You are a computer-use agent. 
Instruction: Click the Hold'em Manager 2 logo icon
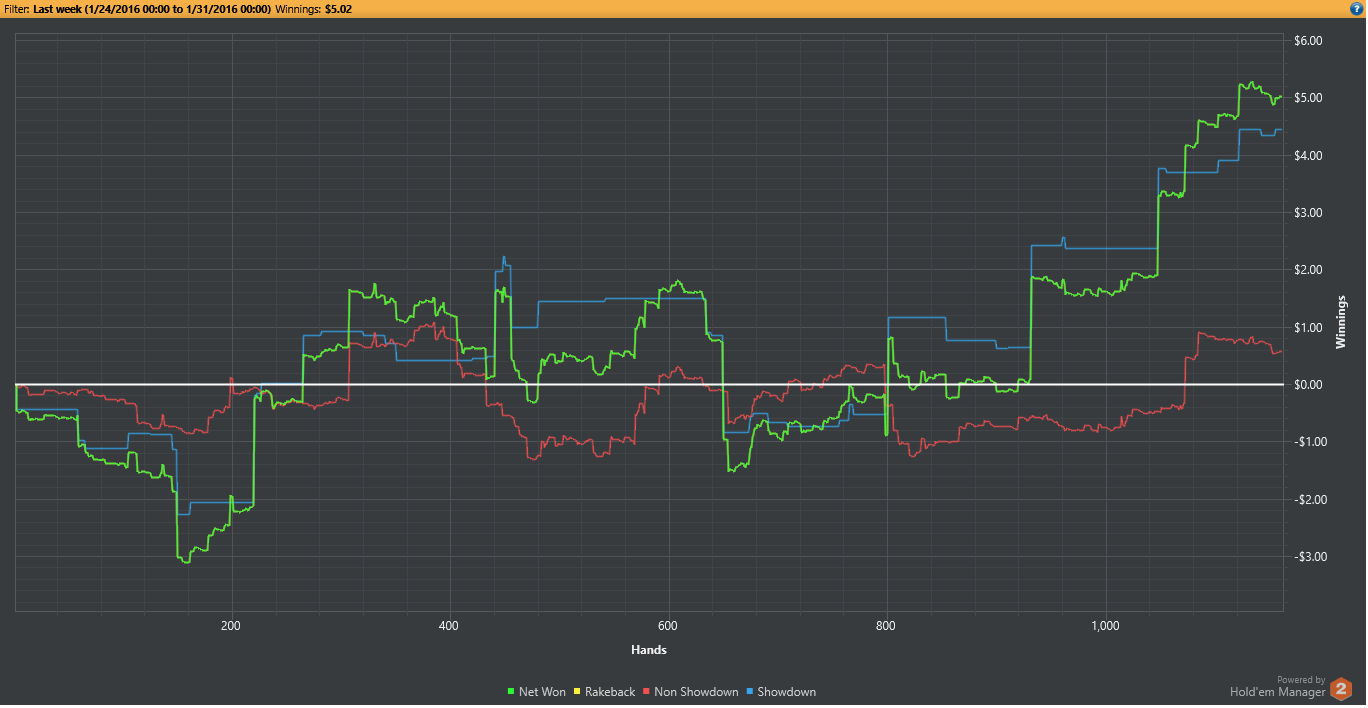pos(1342,689)
